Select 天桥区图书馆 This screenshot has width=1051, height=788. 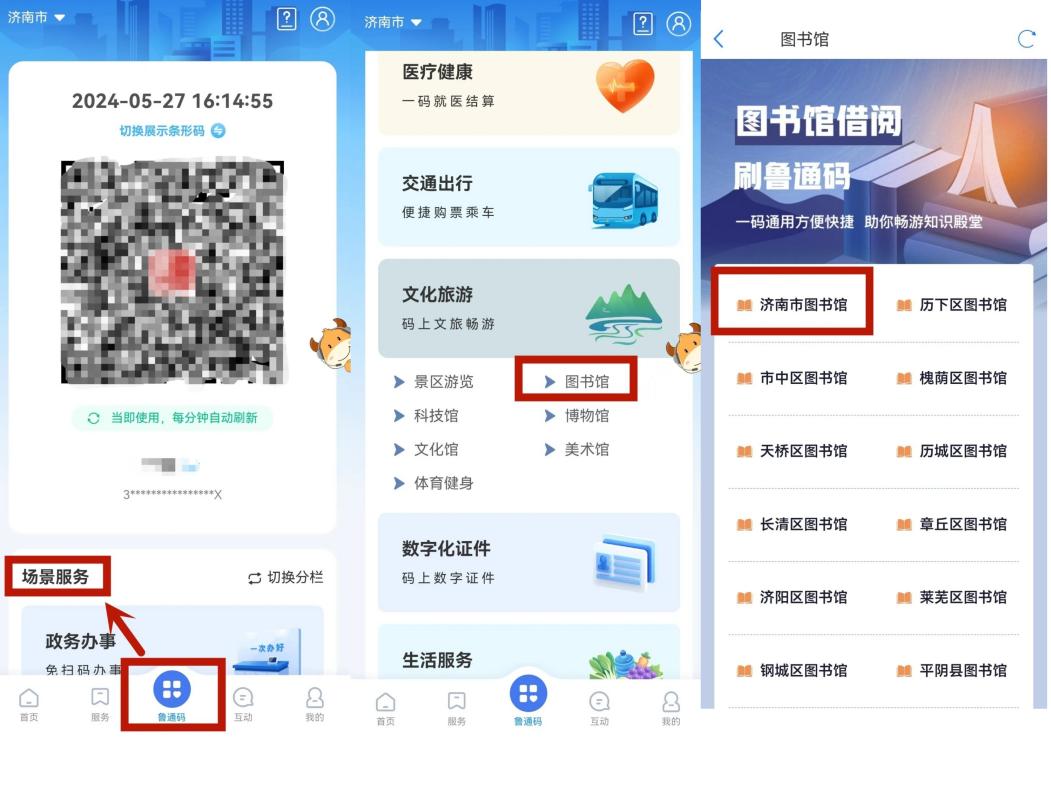click(792, 451)
